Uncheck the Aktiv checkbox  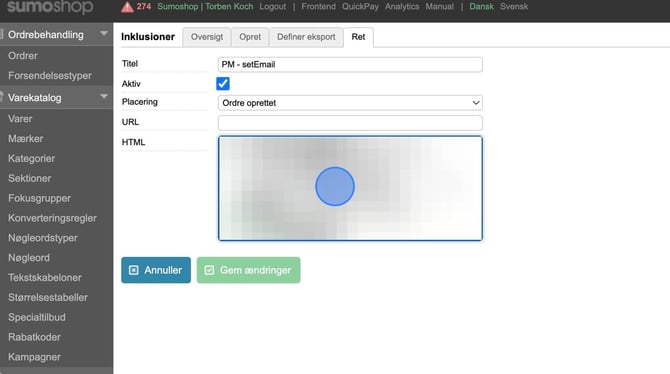point(223,83)
